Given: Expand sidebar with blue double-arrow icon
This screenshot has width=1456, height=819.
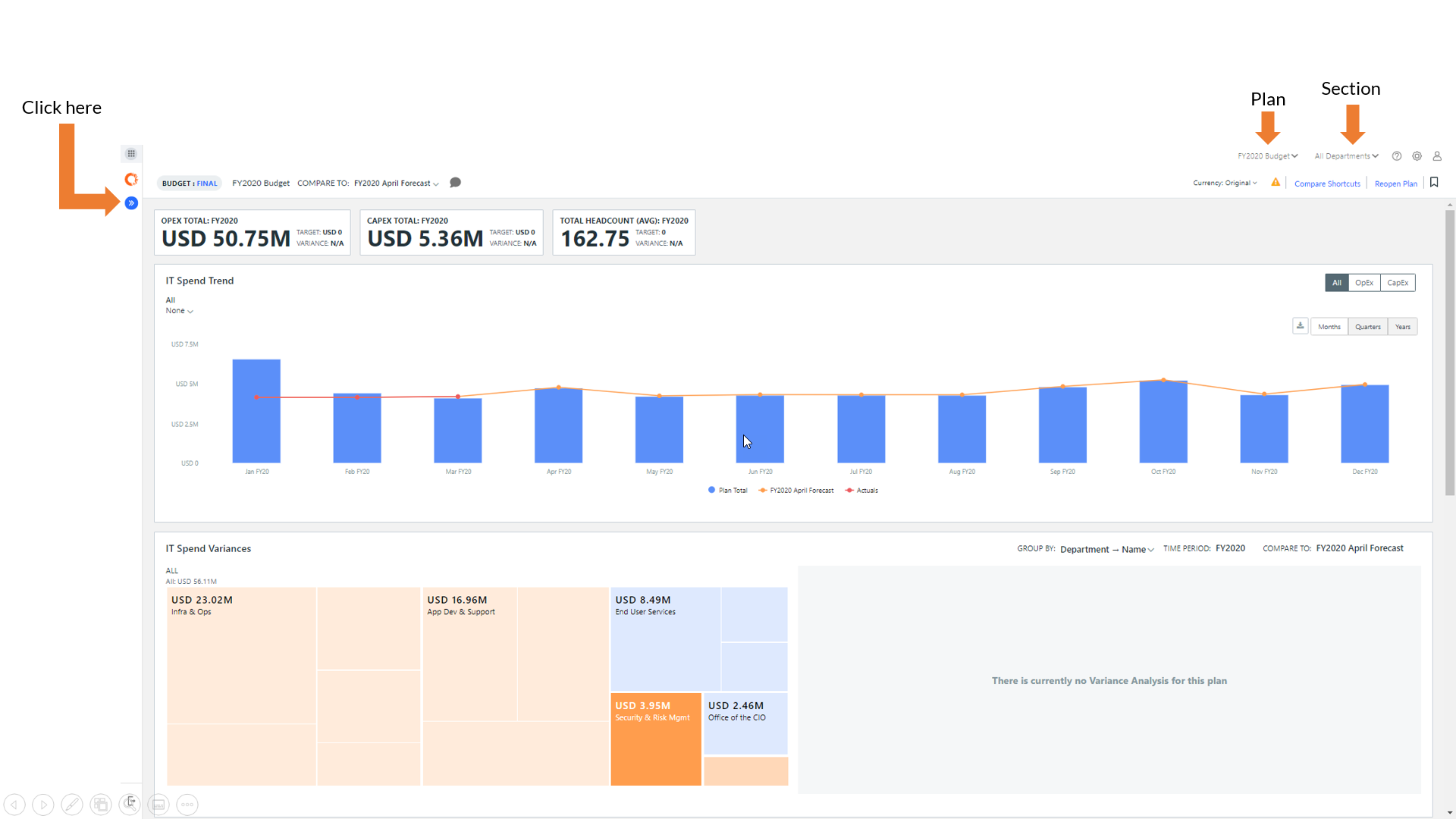Looking at the screenshot, I should pyautogui.click(x=131, y=203).
